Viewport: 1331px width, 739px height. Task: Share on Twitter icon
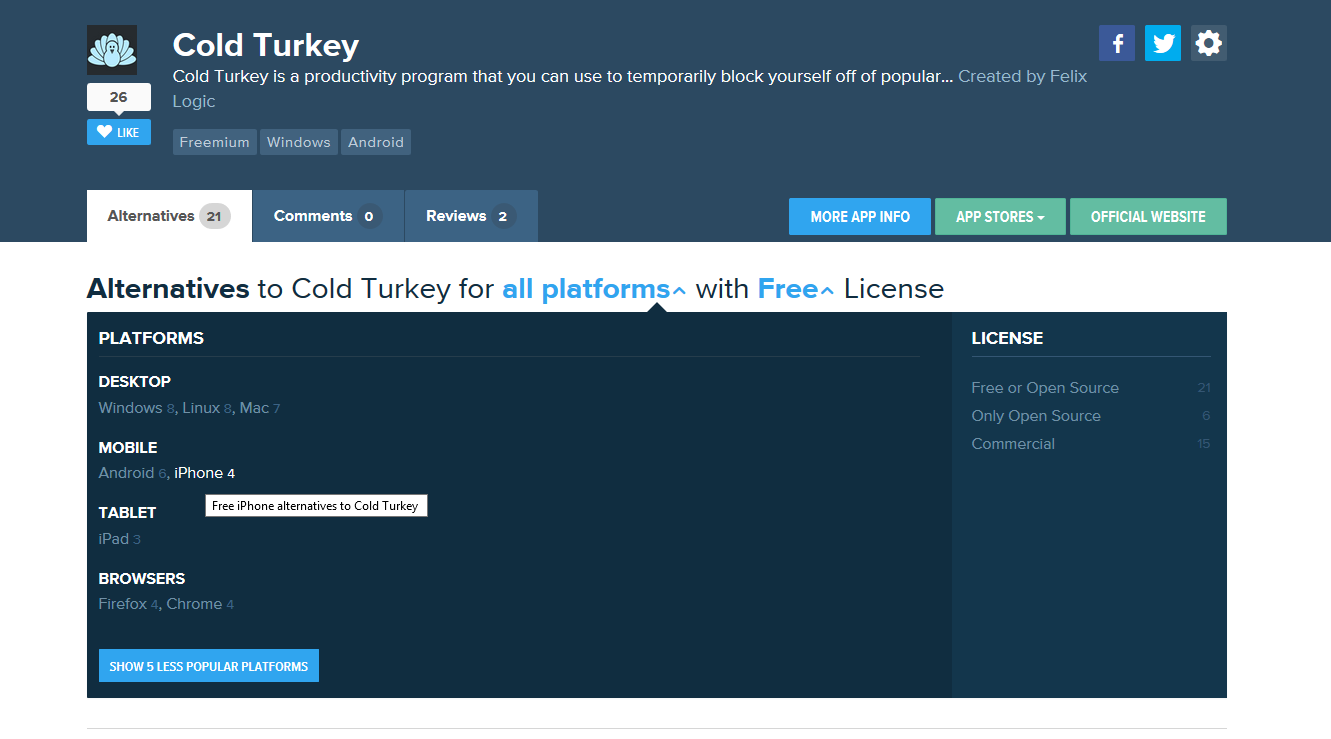click(x=1163, y=43)
